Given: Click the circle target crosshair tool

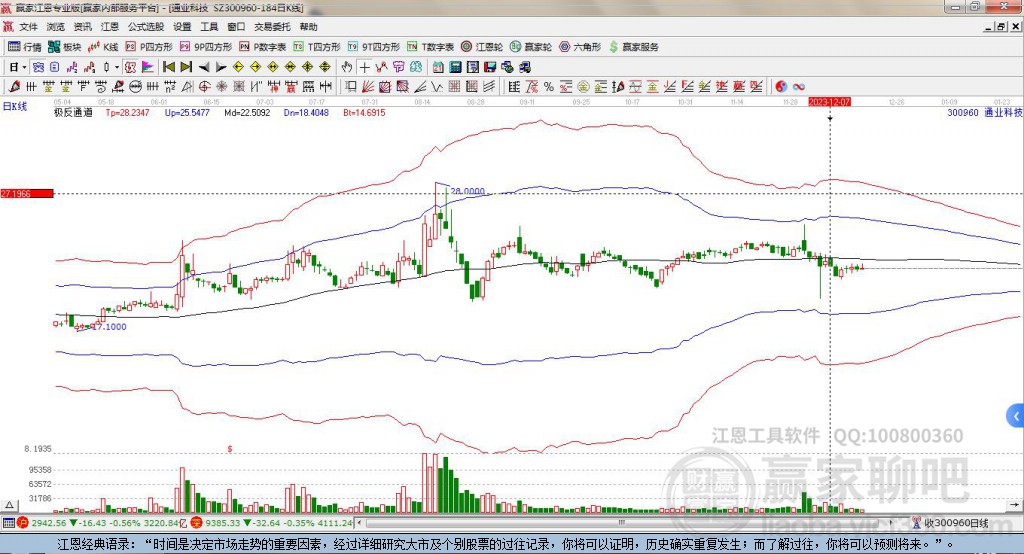Looking at the screenshot, I should click(204, 86).
